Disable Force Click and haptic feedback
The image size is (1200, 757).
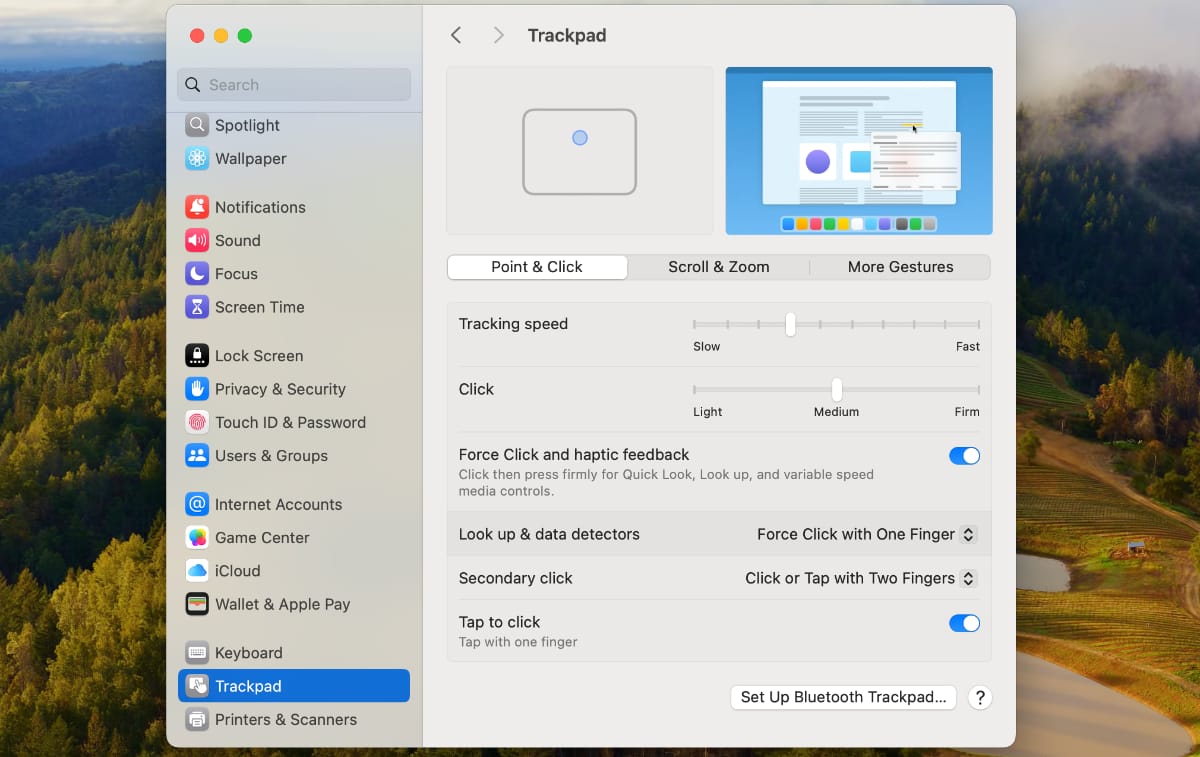(964, 455)
